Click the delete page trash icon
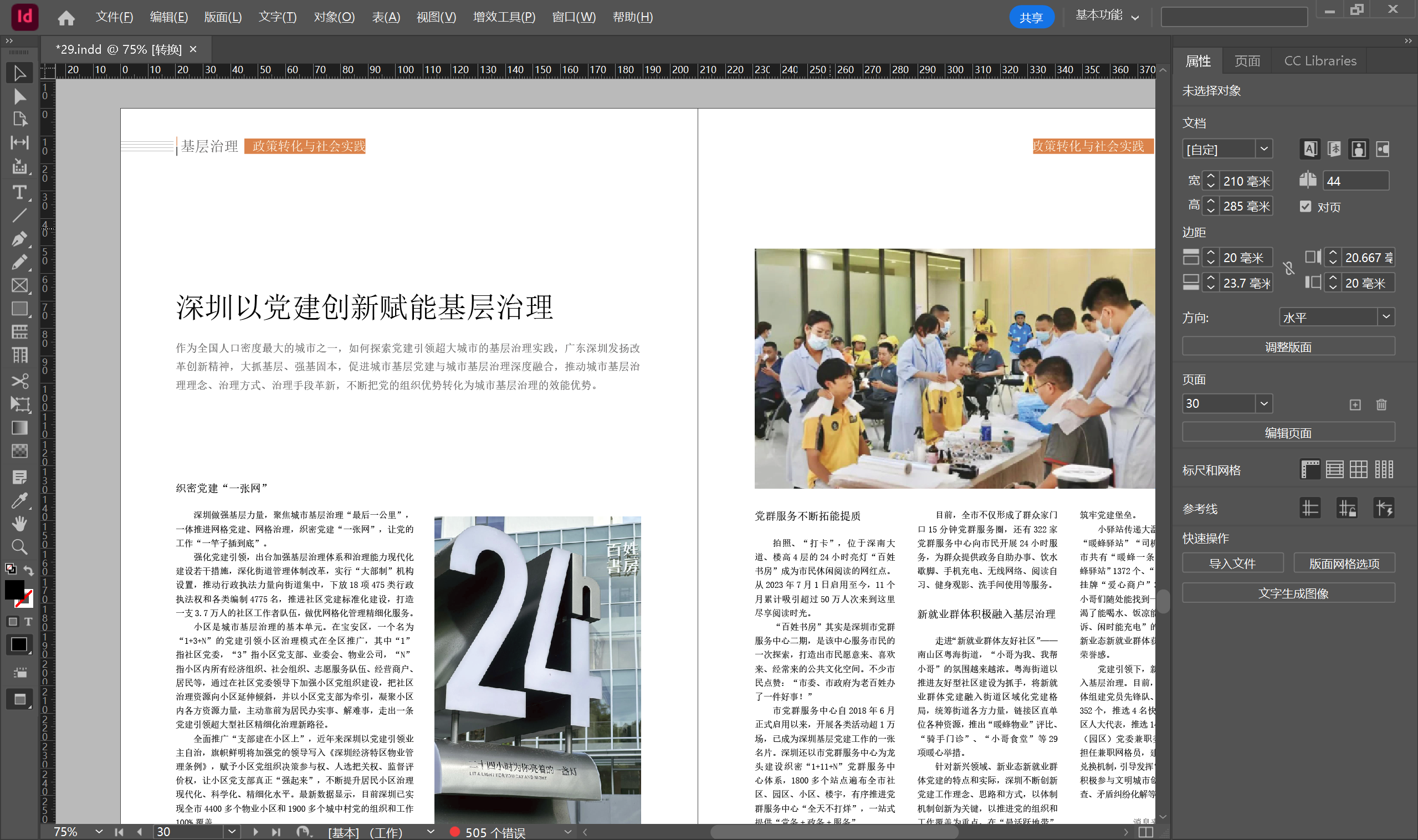1418x840 pixels. pos(1381,404)
